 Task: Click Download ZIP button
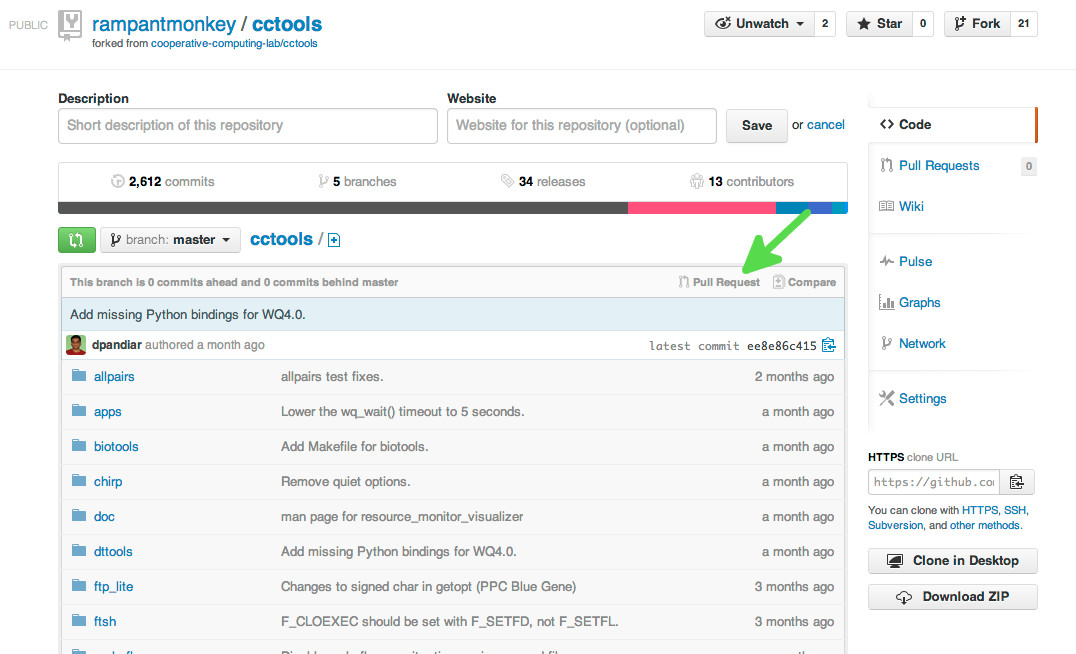pyautogui.click(x=952, y=596)
